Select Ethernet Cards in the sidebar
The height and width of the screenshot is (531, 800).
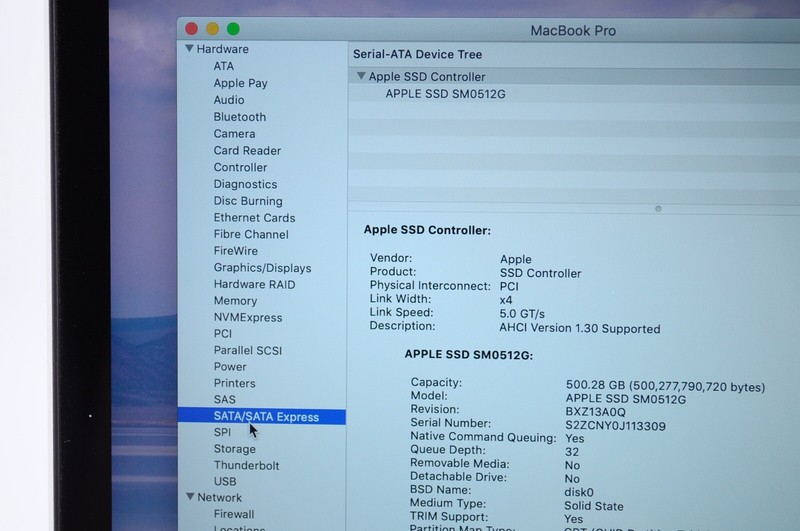(x=255, y=218)
